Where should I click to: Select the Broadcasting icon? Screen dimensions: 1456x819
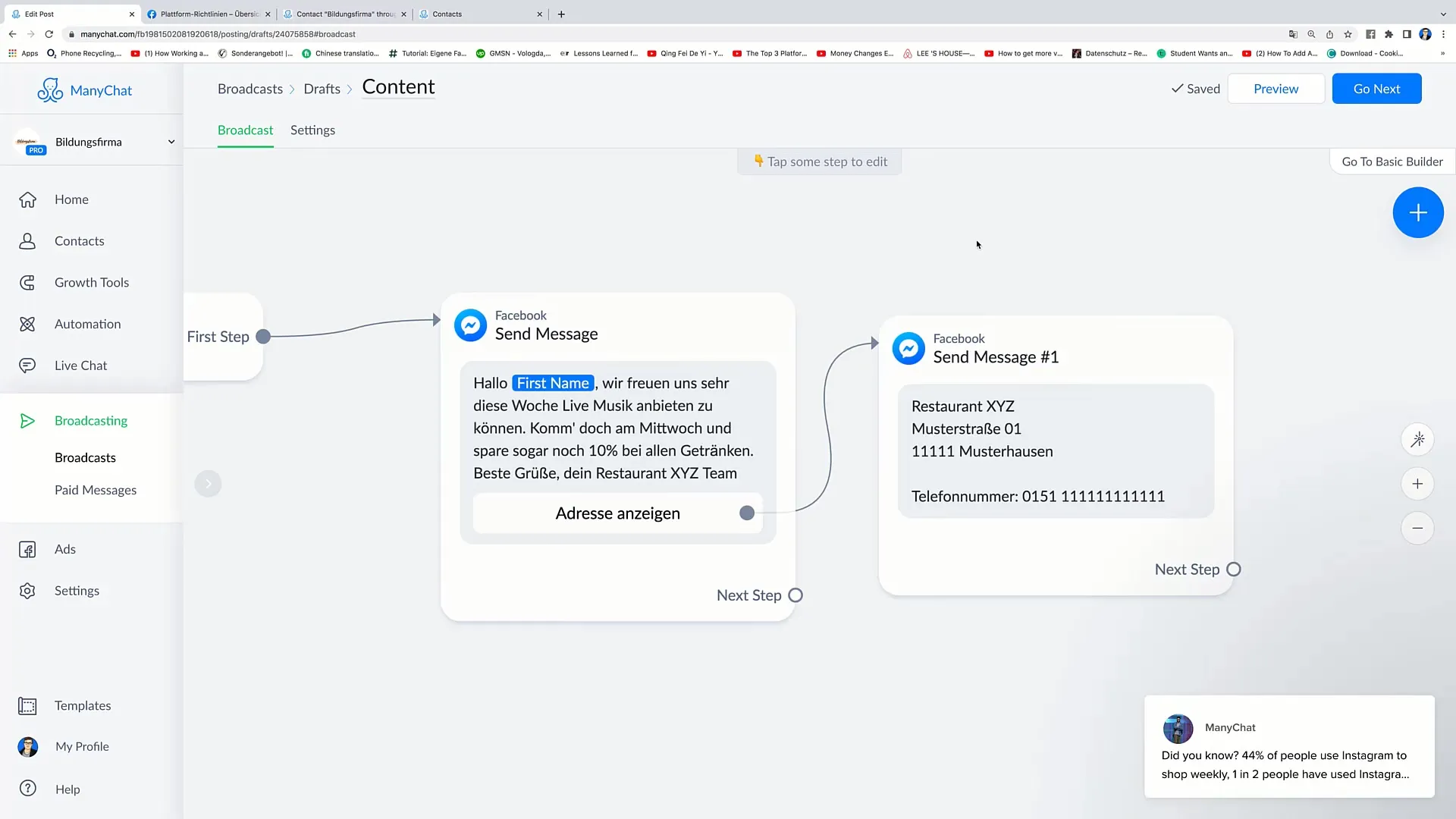pyautogui.click(x=29, y=420)
